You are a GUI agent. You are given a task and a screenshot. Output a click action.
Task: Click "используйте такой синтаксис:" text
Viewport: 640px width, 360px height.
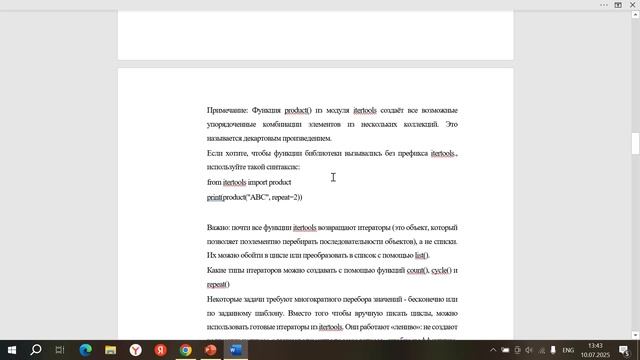point(253,167)
